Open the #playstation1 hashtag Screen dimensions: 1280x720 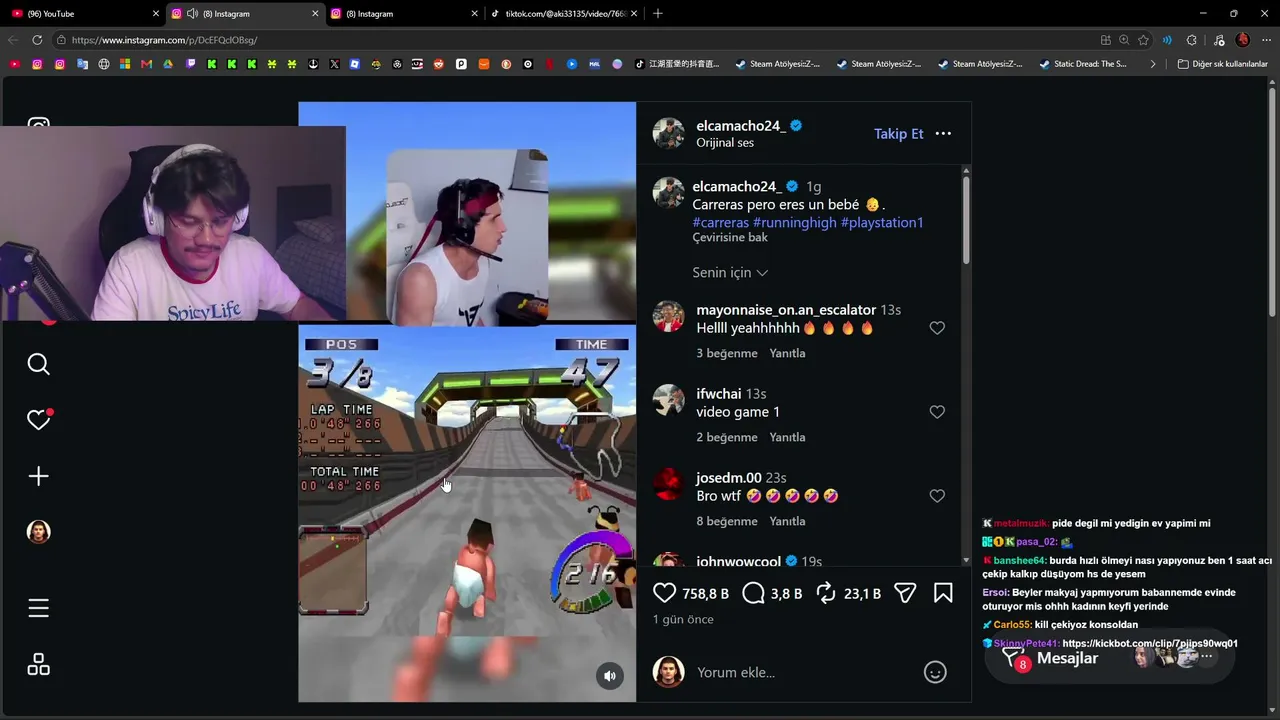[x=882, y=222]
